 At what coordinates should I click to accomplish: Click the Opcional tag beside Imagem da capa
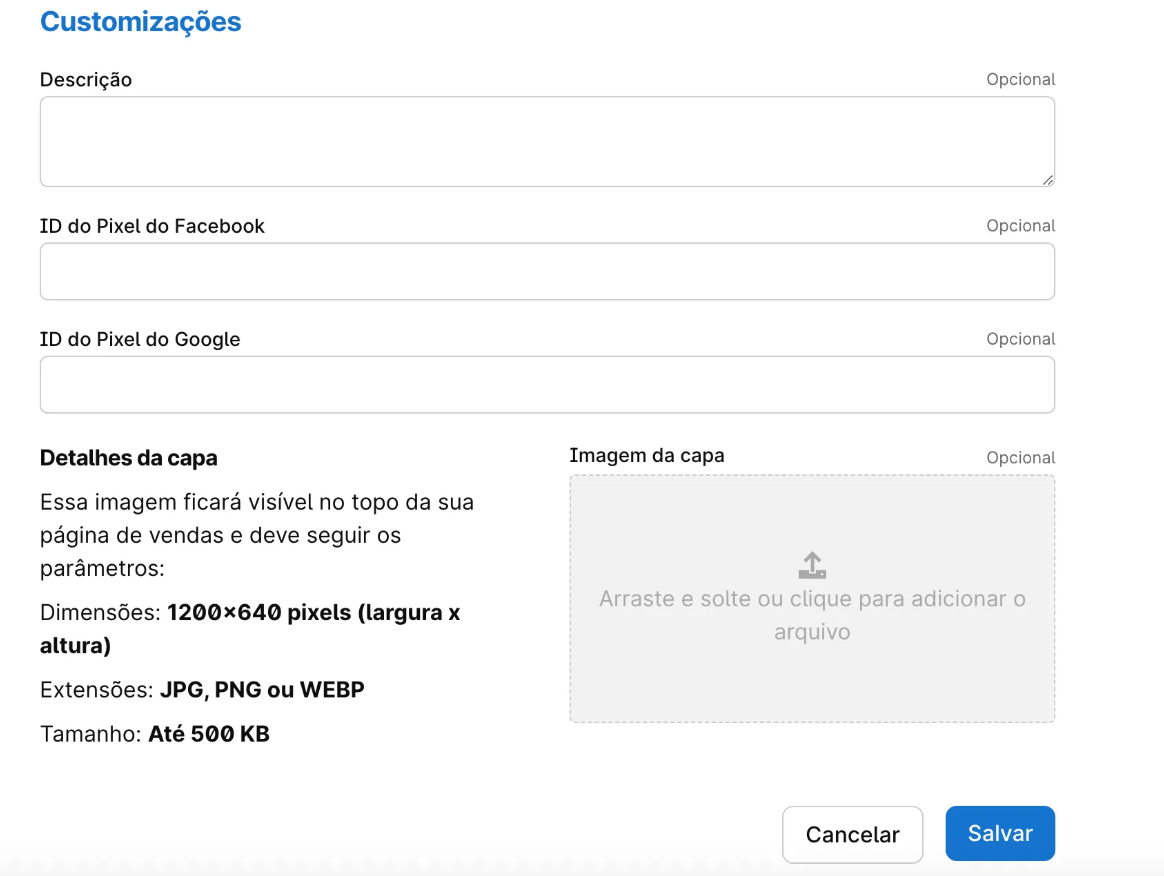(1020, 458)
